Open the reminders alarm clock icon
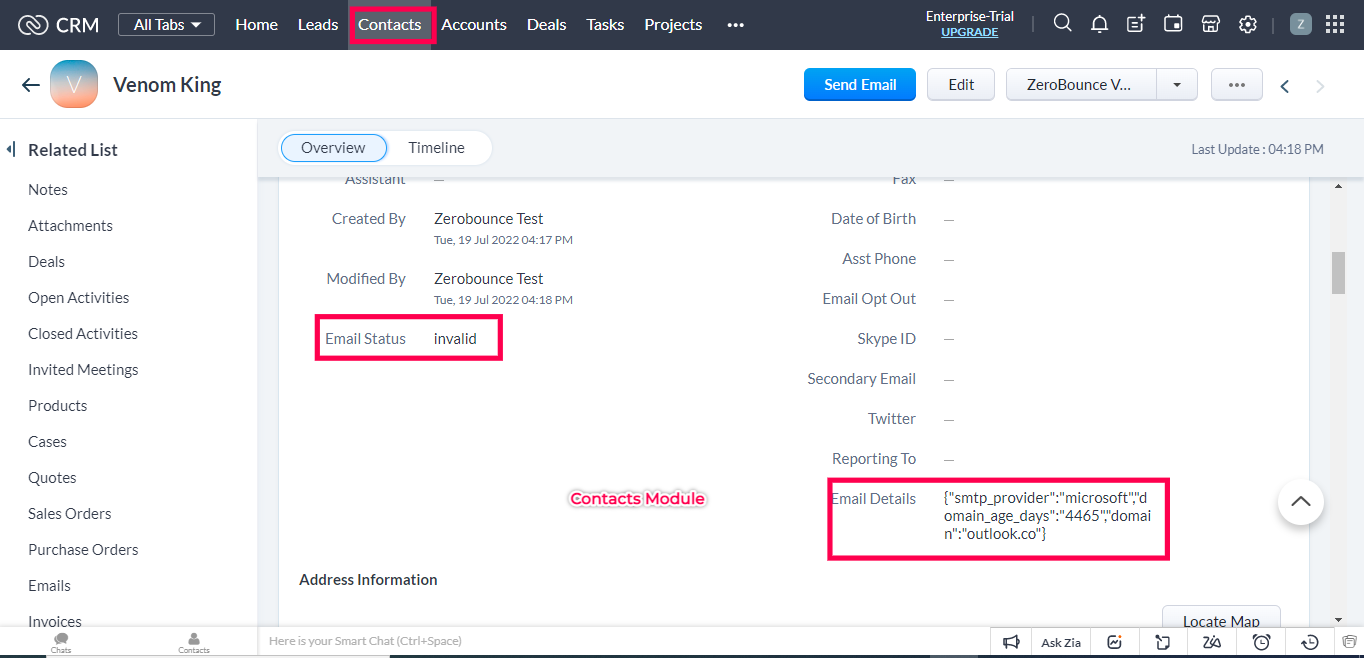The image size is (1364, 658). 1262,642
